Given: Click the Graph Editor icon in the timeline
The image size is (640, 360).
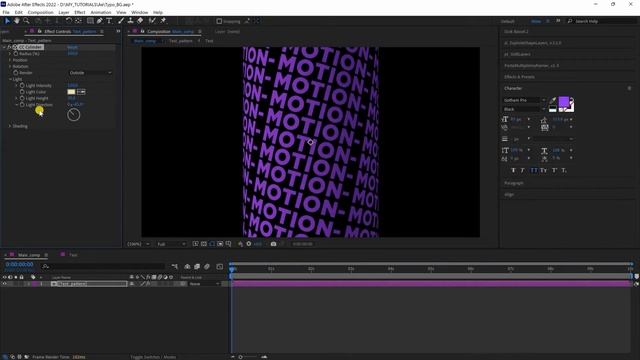Looking at the screenshot, I should (220, 267).
